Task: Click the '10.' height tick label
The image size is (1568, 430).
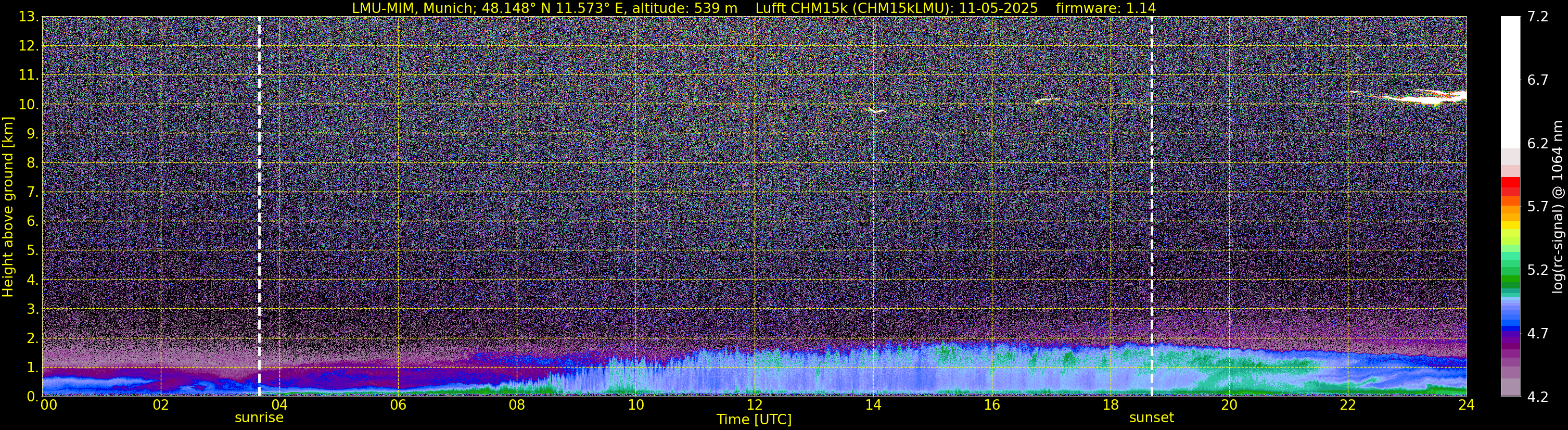Action: 29,105
